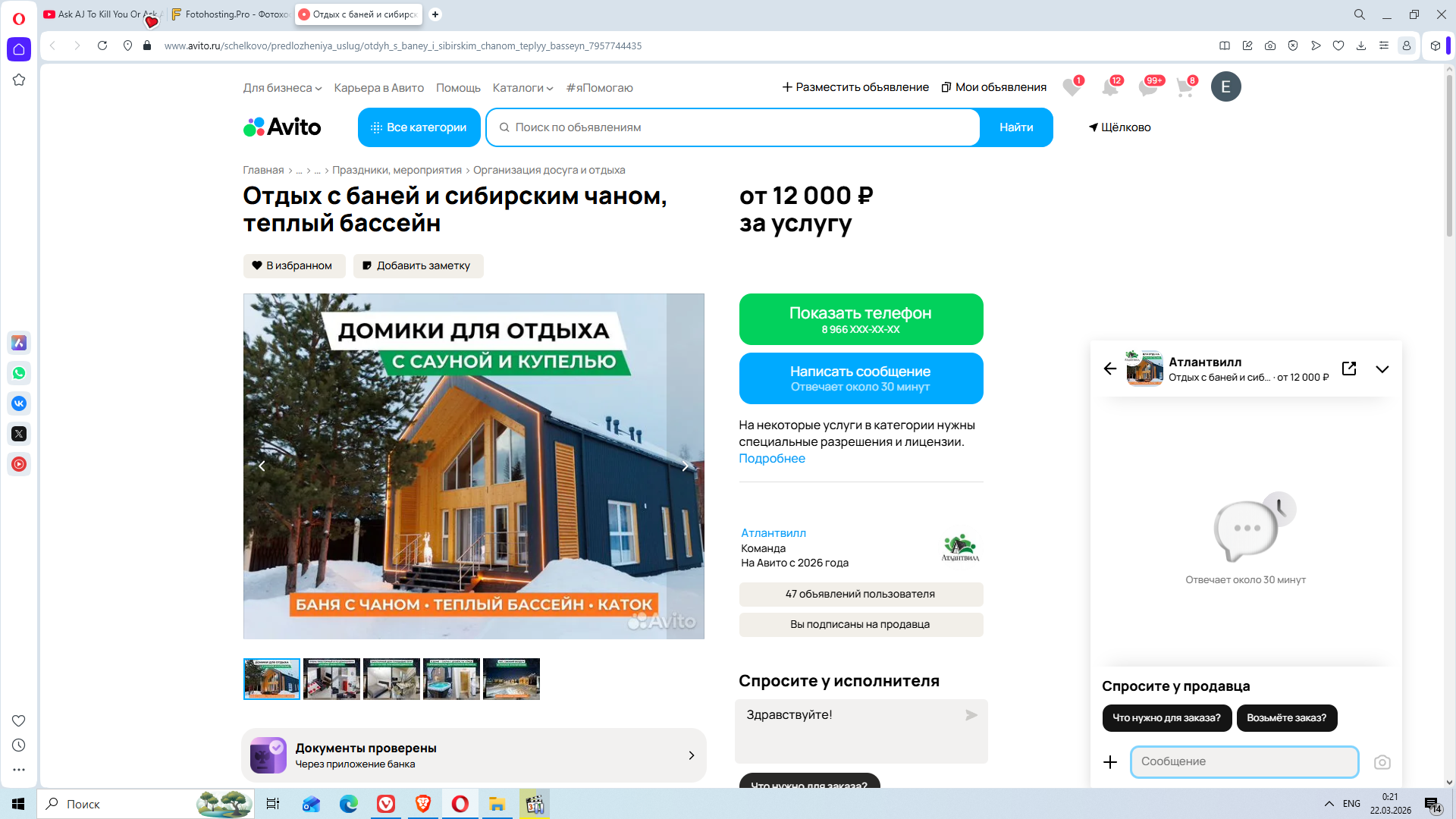This screenshot has width=1456, height=819.
Task: Open Avito favorites heart icon in header
Action: click(1071, 88)
